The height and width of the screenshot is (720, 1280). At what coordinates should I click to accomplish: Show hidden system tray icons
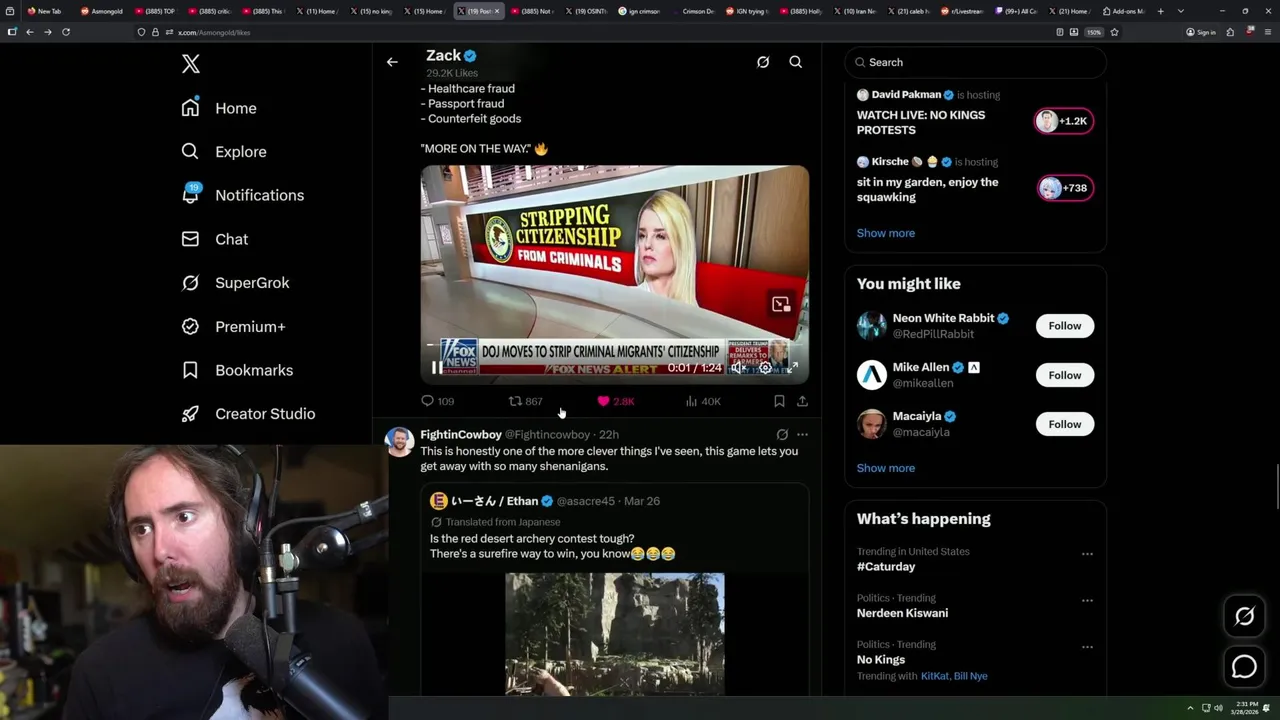[x=1190, y=708]
